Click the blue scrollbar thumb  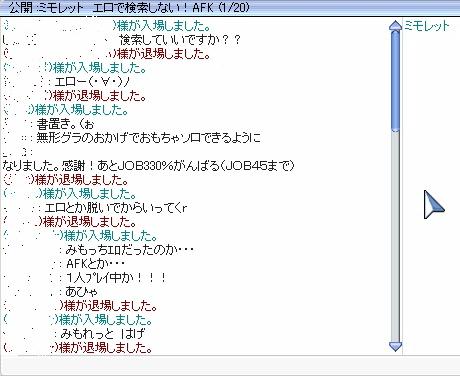(395, 81)
